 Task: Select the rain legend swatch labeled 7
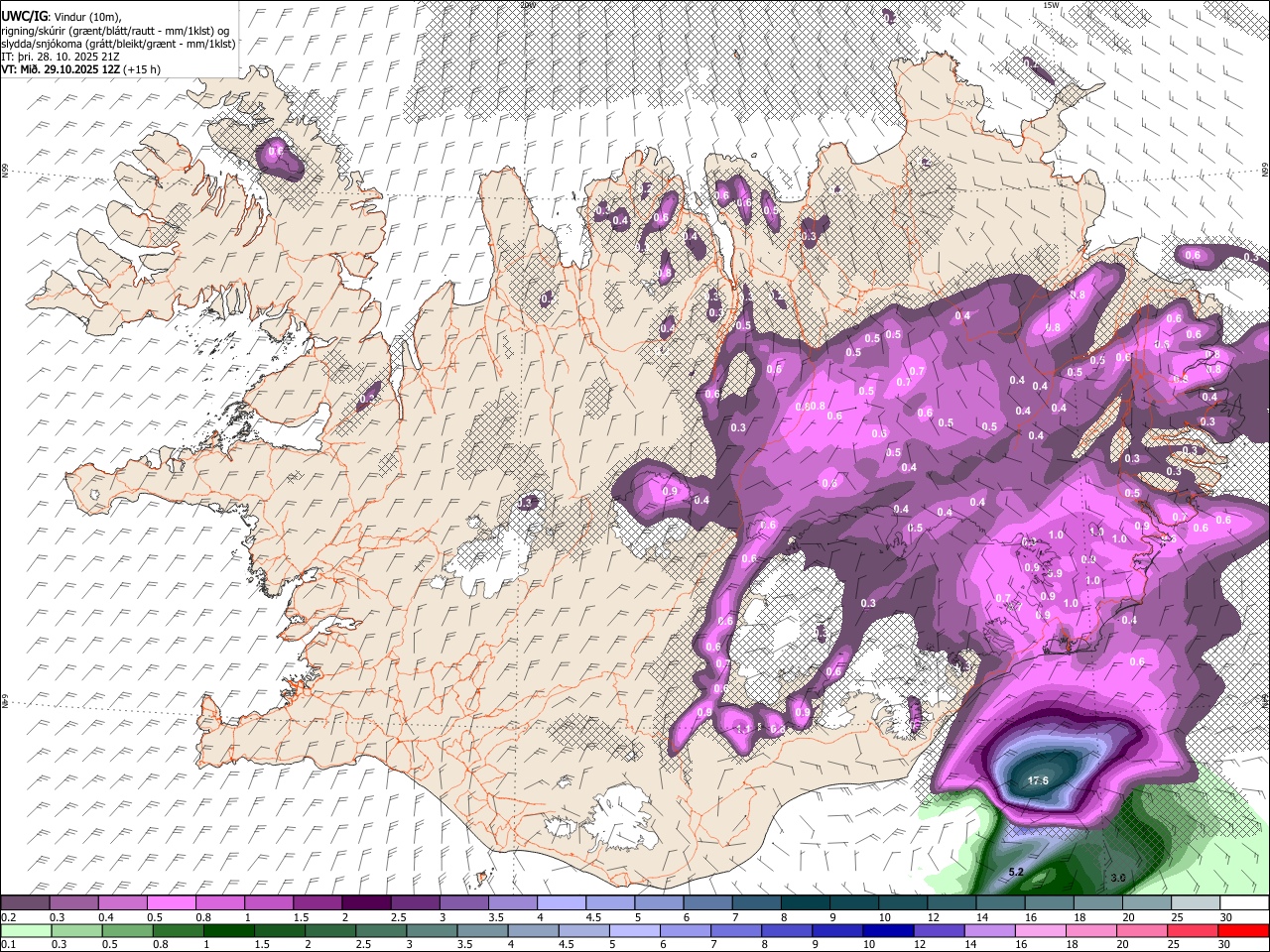(735, 930)
